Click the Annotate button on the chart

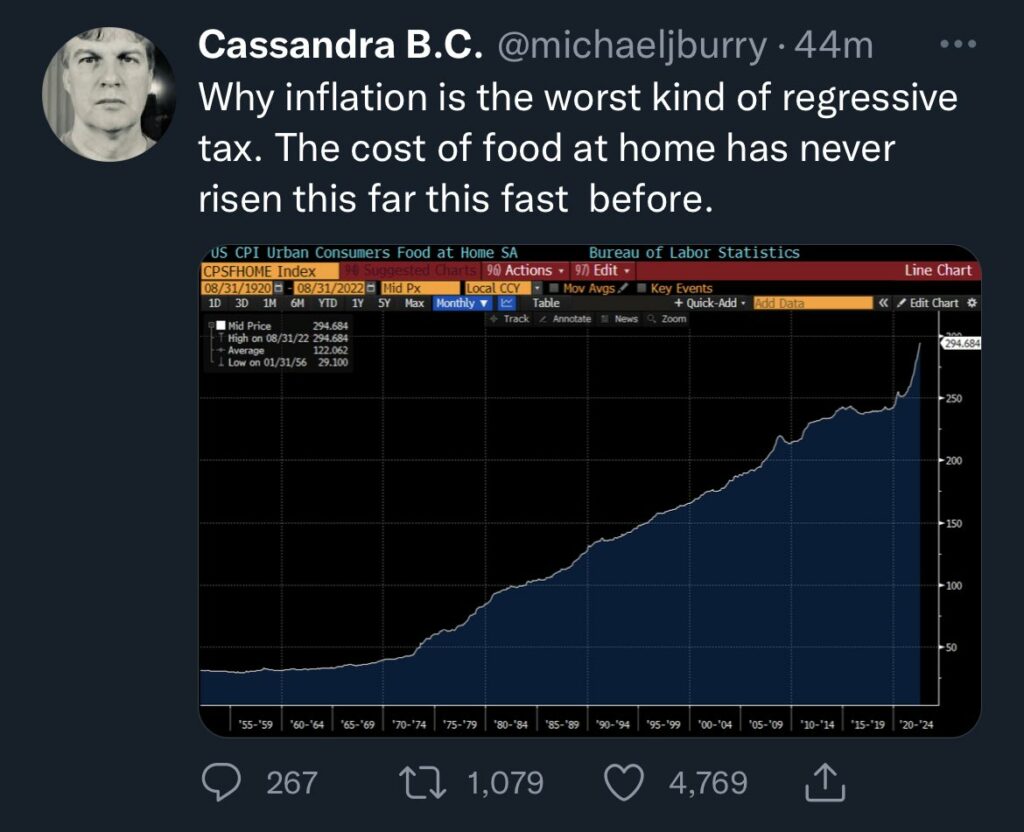click(569, 318)
